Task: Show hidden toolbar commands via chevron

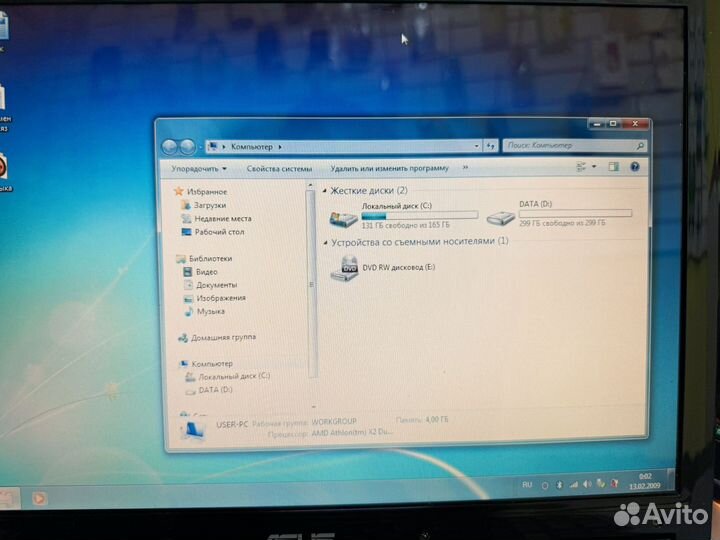Action: point(464,168)
